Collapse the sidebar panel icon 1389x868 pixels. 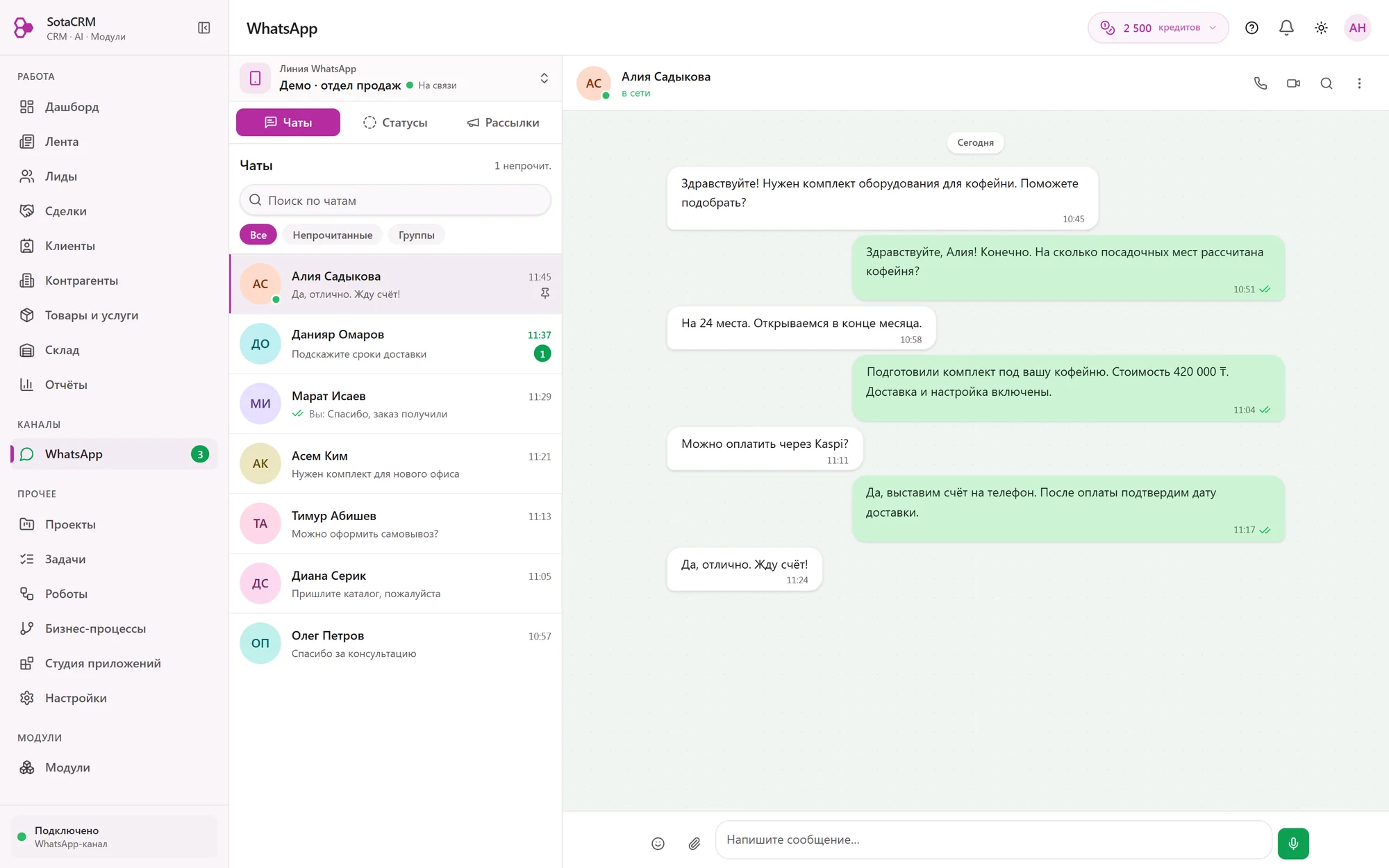coord(204,28)
